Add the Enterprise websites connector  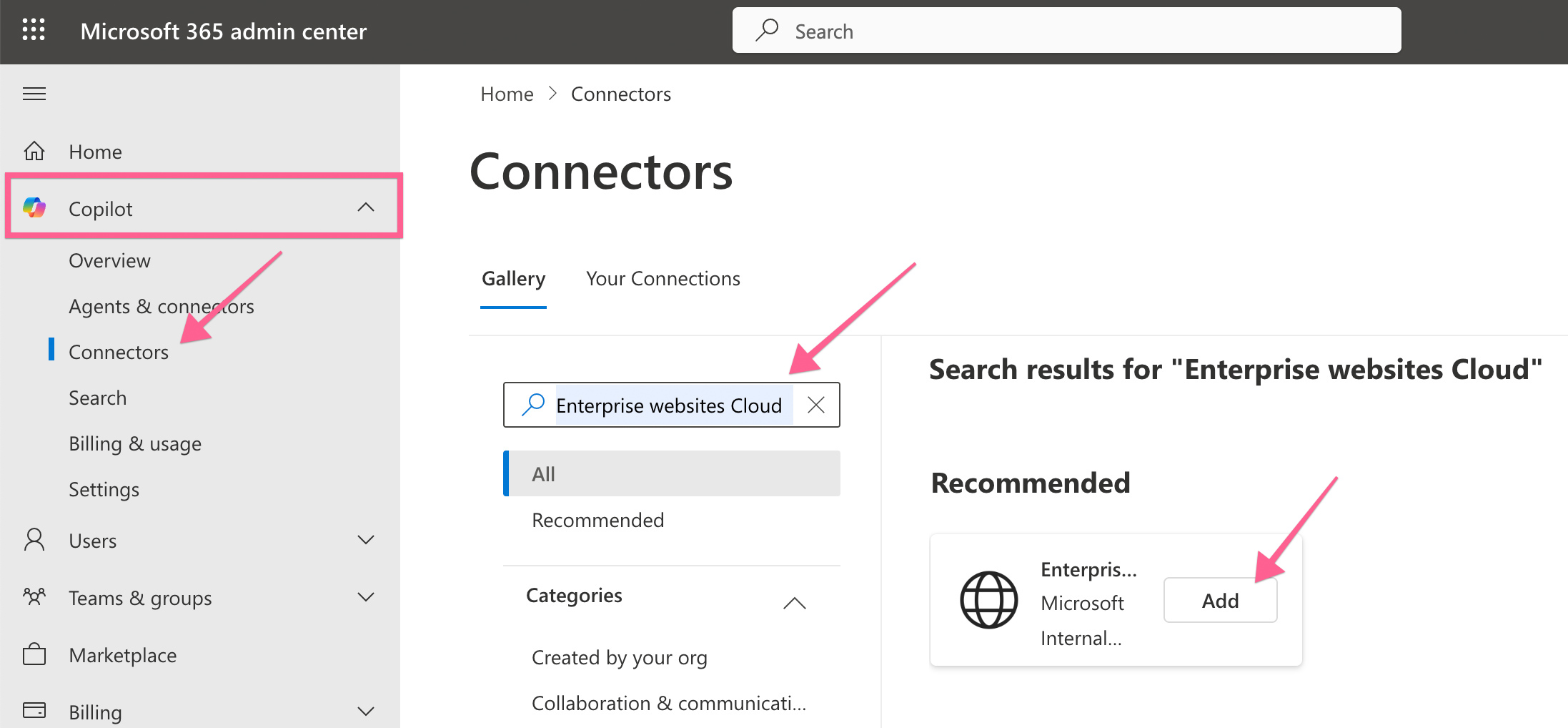[x=1220, y=601]
